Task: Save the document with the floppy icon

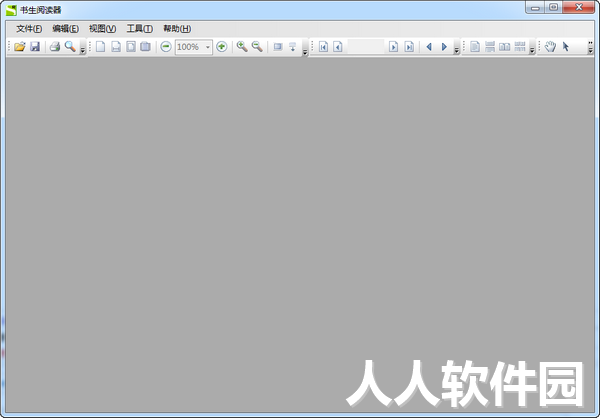Action: (35, 47)
